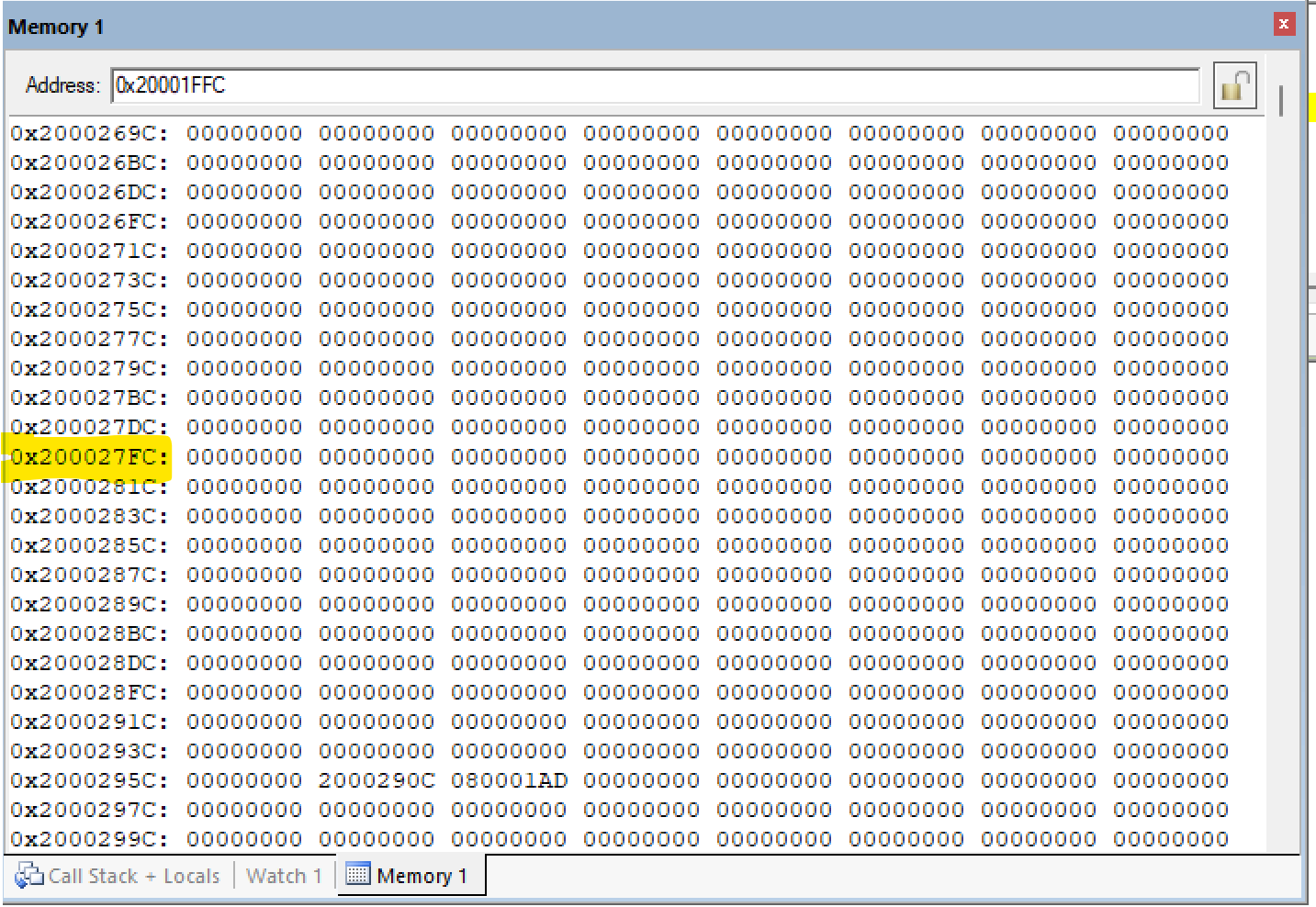Click row address 0x200027BC:

(x=90, y=398)
